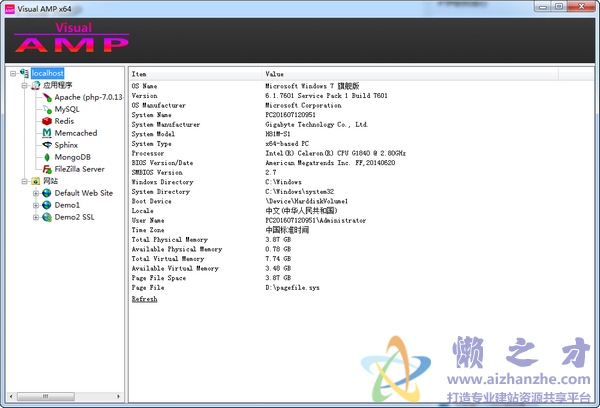This screenshot has width=600, height=408.
Task: Click the Default Web Site globe icon
Action: pos(47,193)
